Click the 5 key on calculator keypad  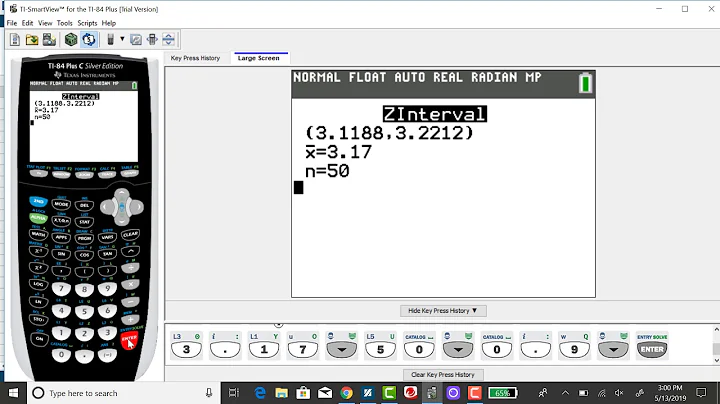(x=84, y=312)
